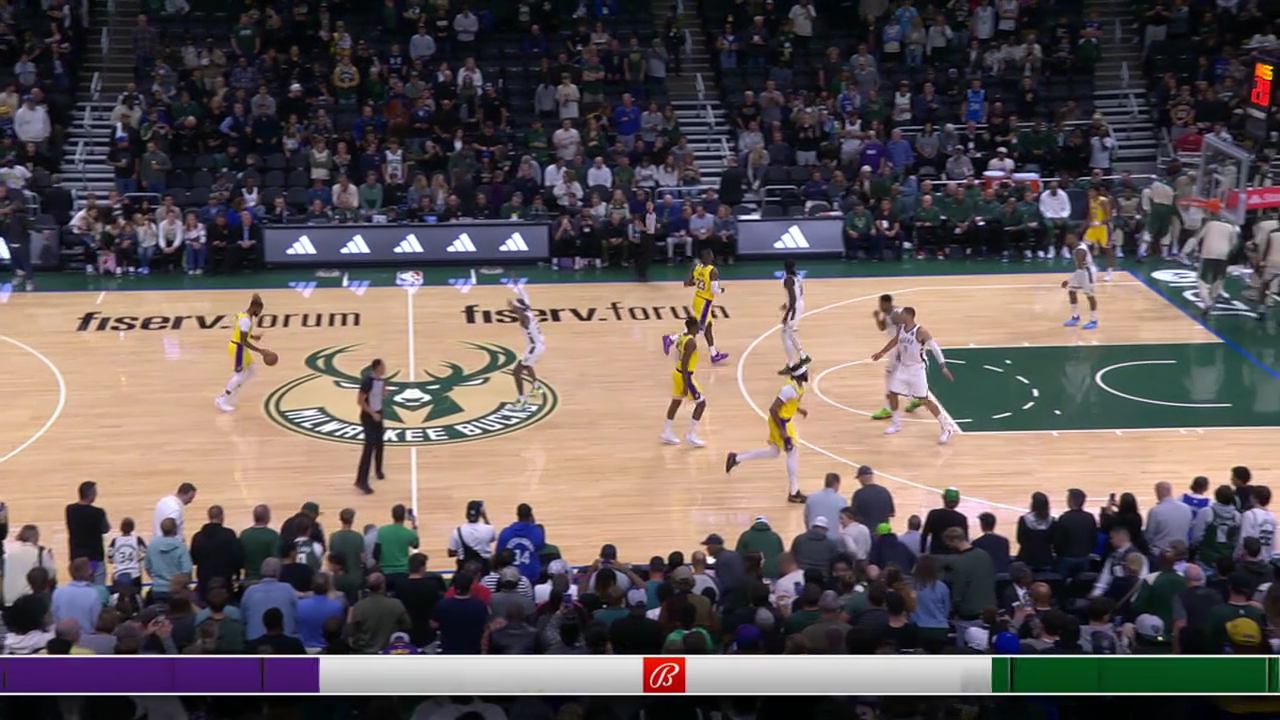Click the standalone adidas logo board
The width and height of the screenshot is (1280, 720).
[790, 238]
